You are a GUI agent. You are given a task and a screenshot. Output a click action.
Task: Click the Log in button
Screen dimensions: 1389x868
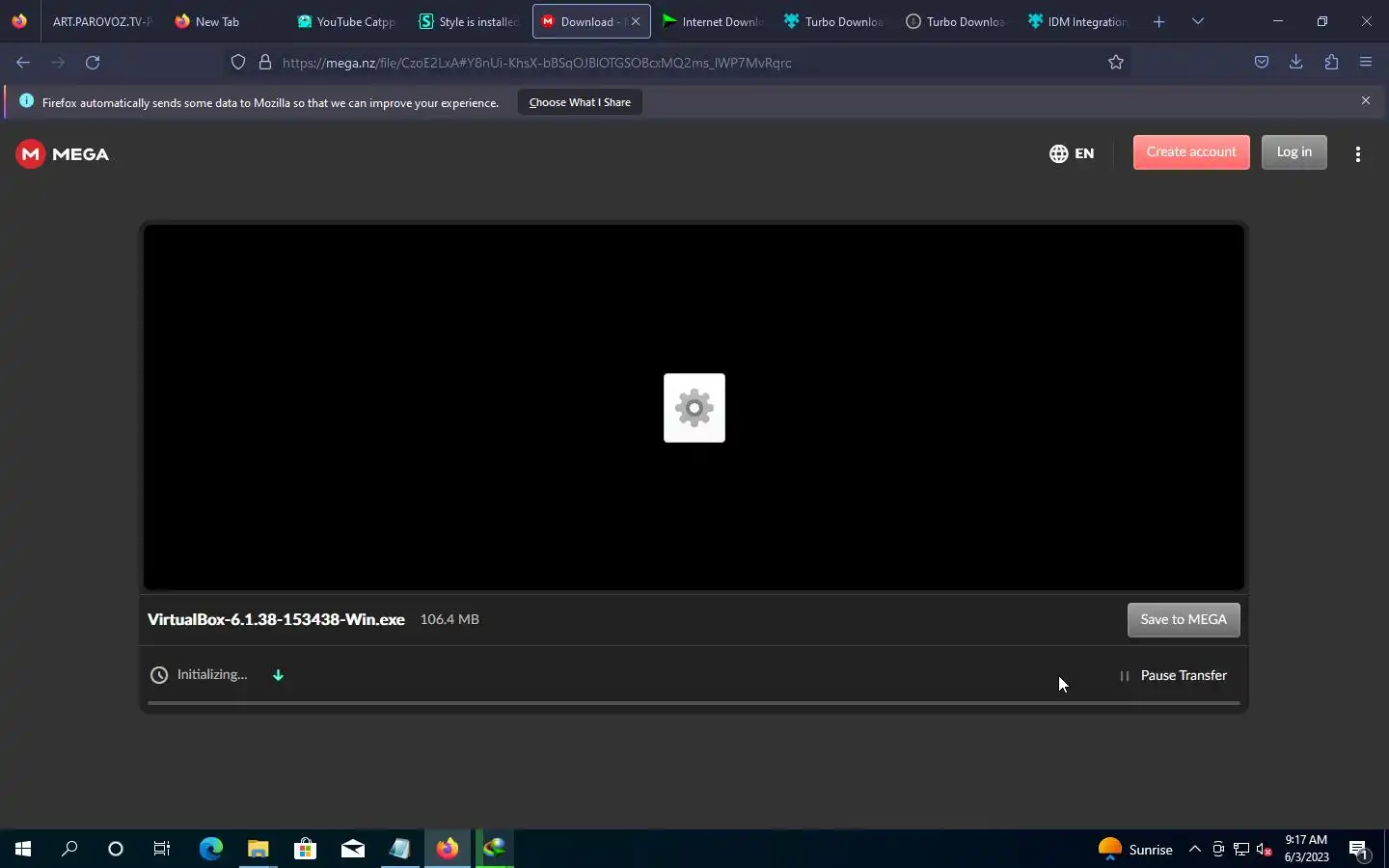1294,152
